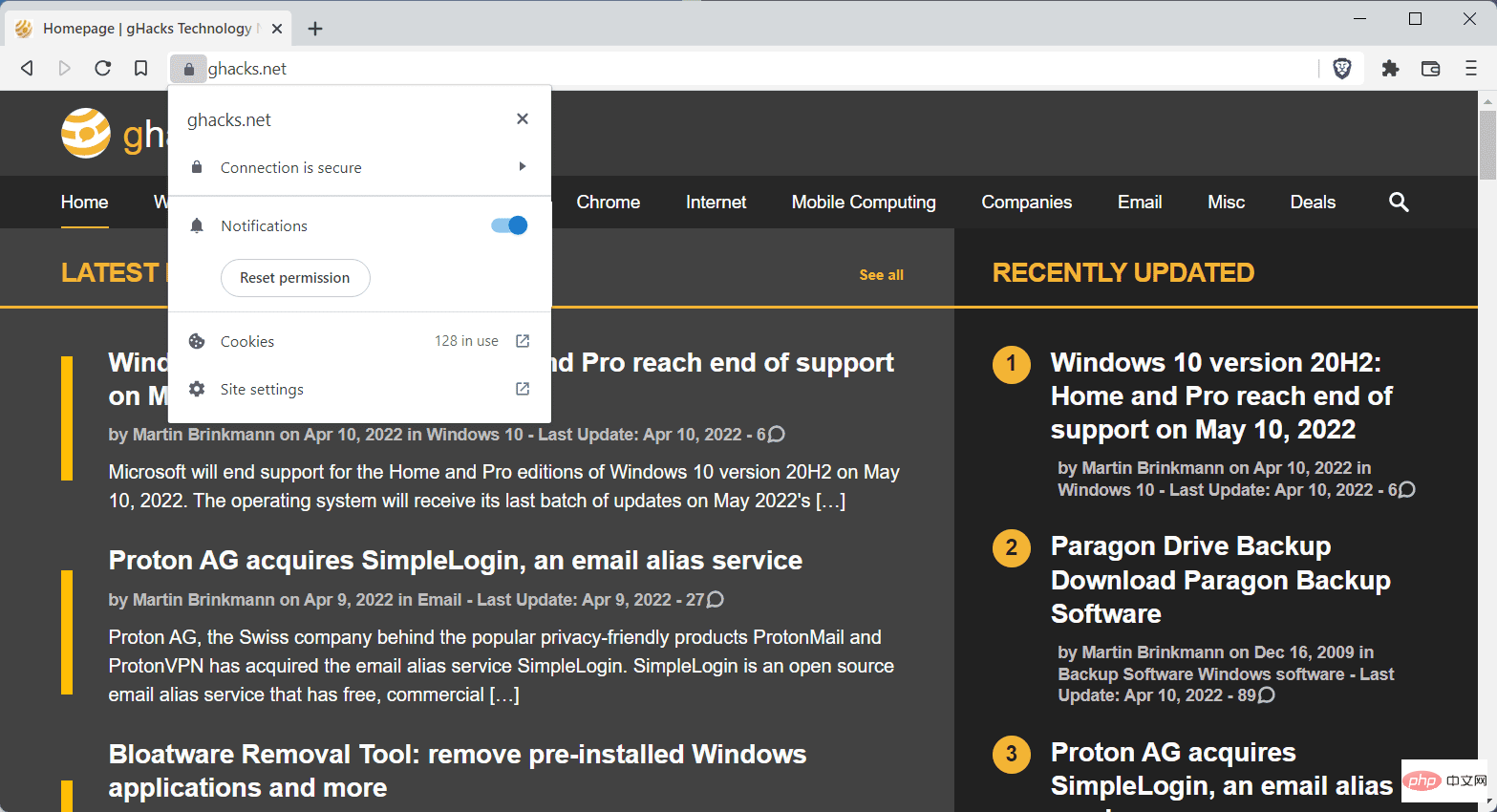This screenshot has width=1497, height=812.
Task: Click the vertical page scrollbar thumb
Action: click(x=1487, y=145)
